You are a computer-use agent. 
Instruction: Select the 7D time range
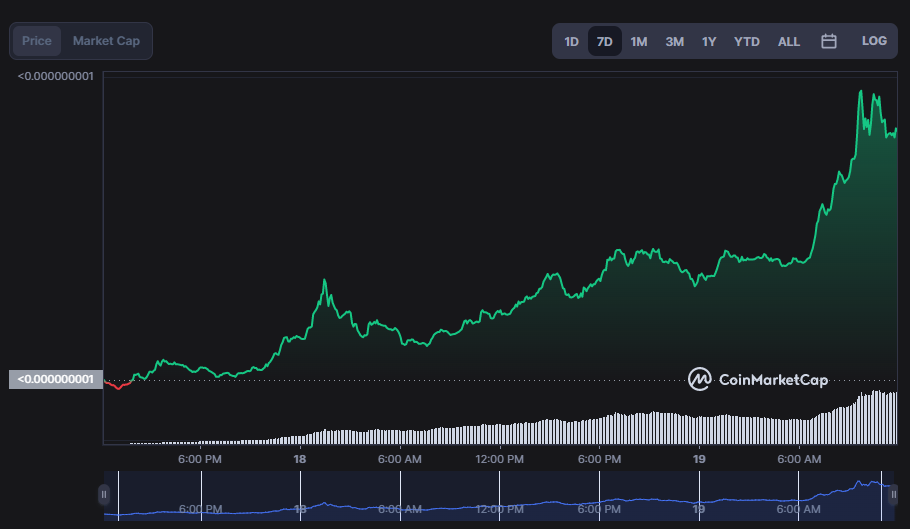604,41
